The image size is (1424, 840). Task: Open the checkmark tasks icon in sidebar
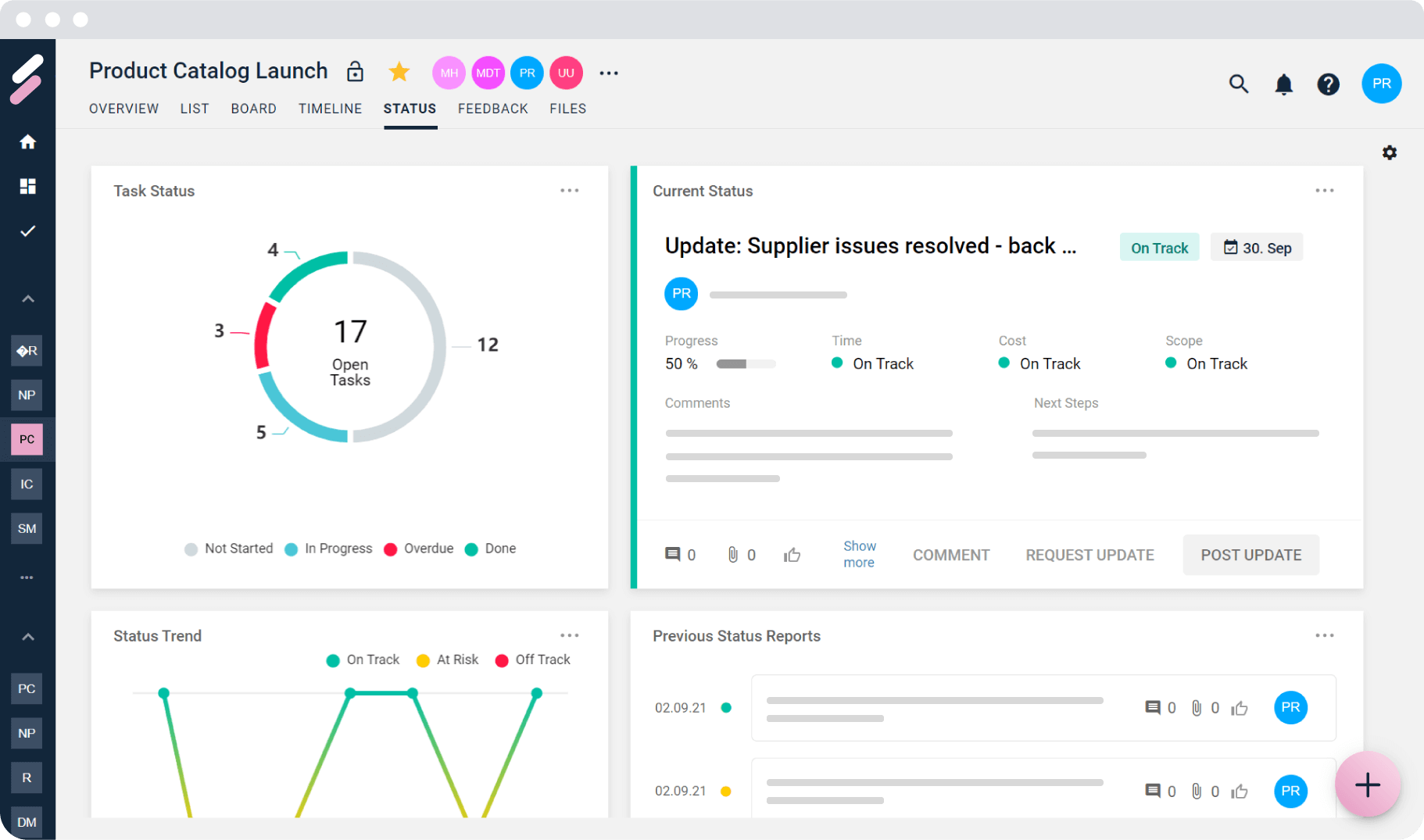[27, 231]
